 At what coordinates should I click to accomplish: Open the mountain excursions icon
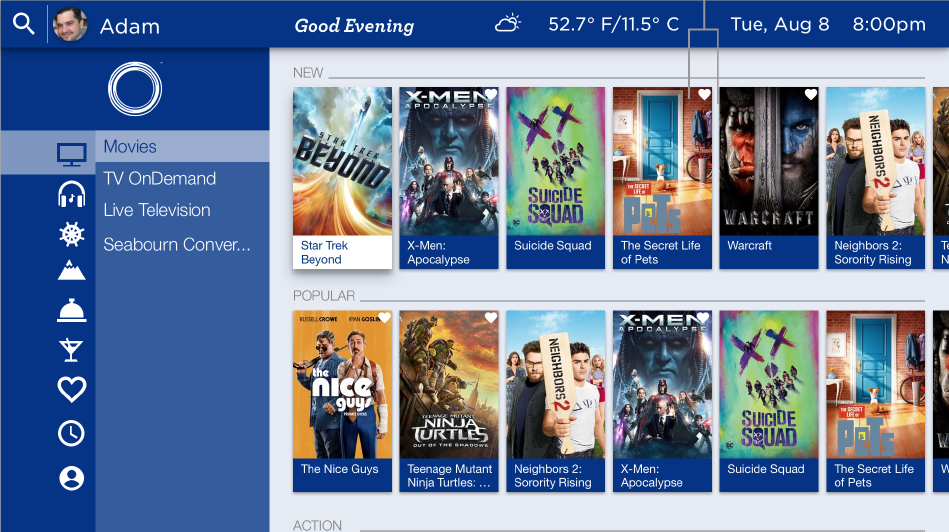click(x=71, y=270)
